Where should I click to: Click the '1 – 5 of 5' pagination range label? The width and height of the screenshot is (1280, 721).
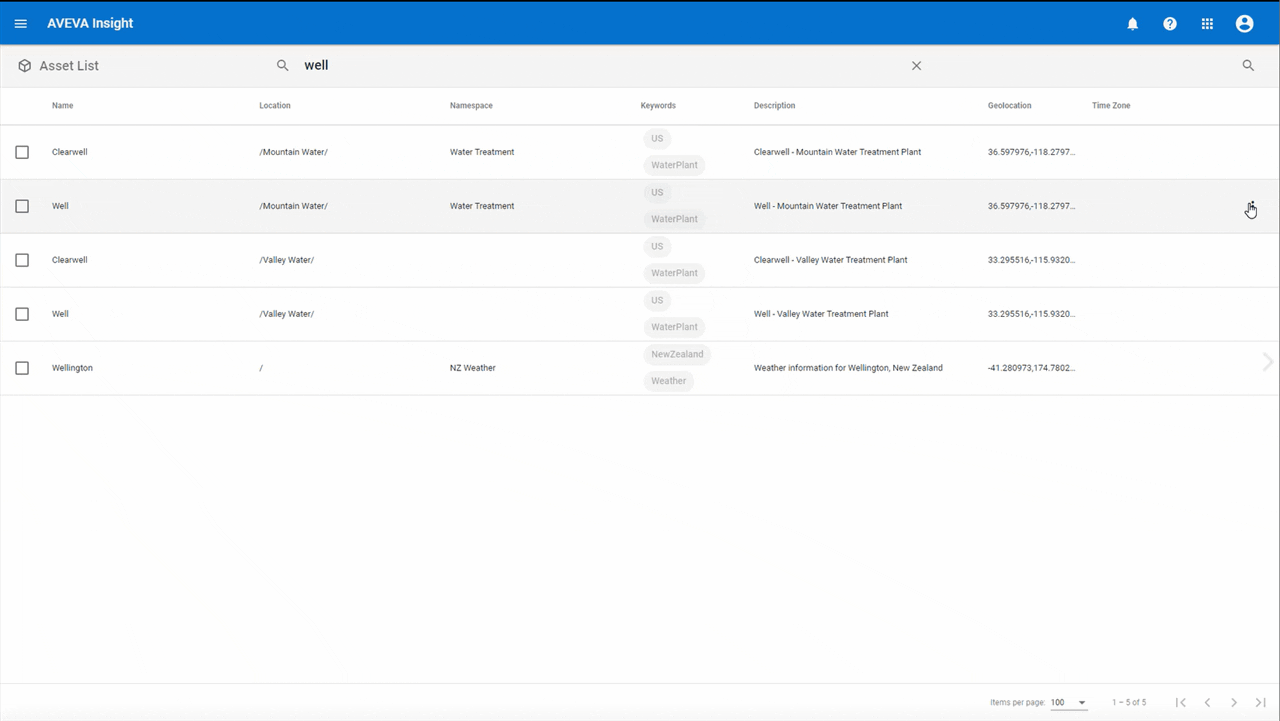1129,703
